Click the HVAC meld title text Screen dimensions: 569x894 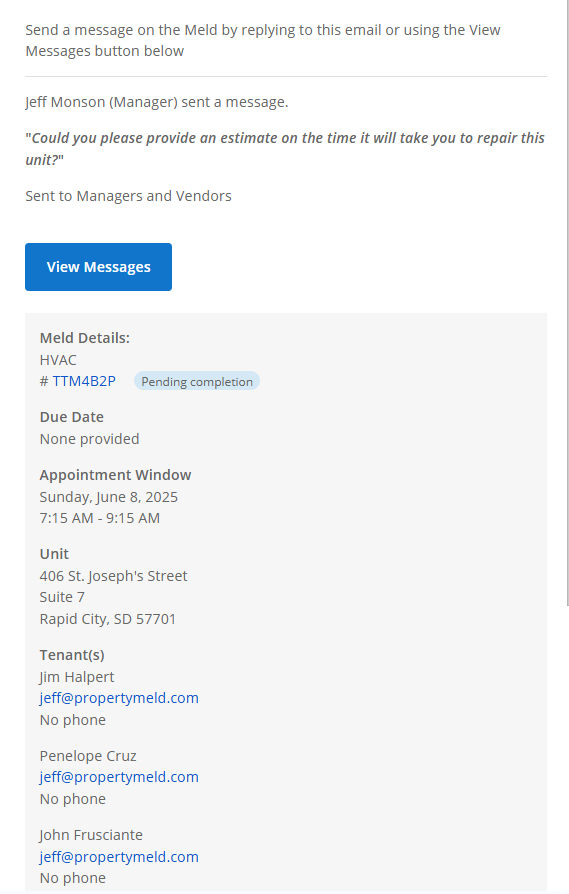58,360
